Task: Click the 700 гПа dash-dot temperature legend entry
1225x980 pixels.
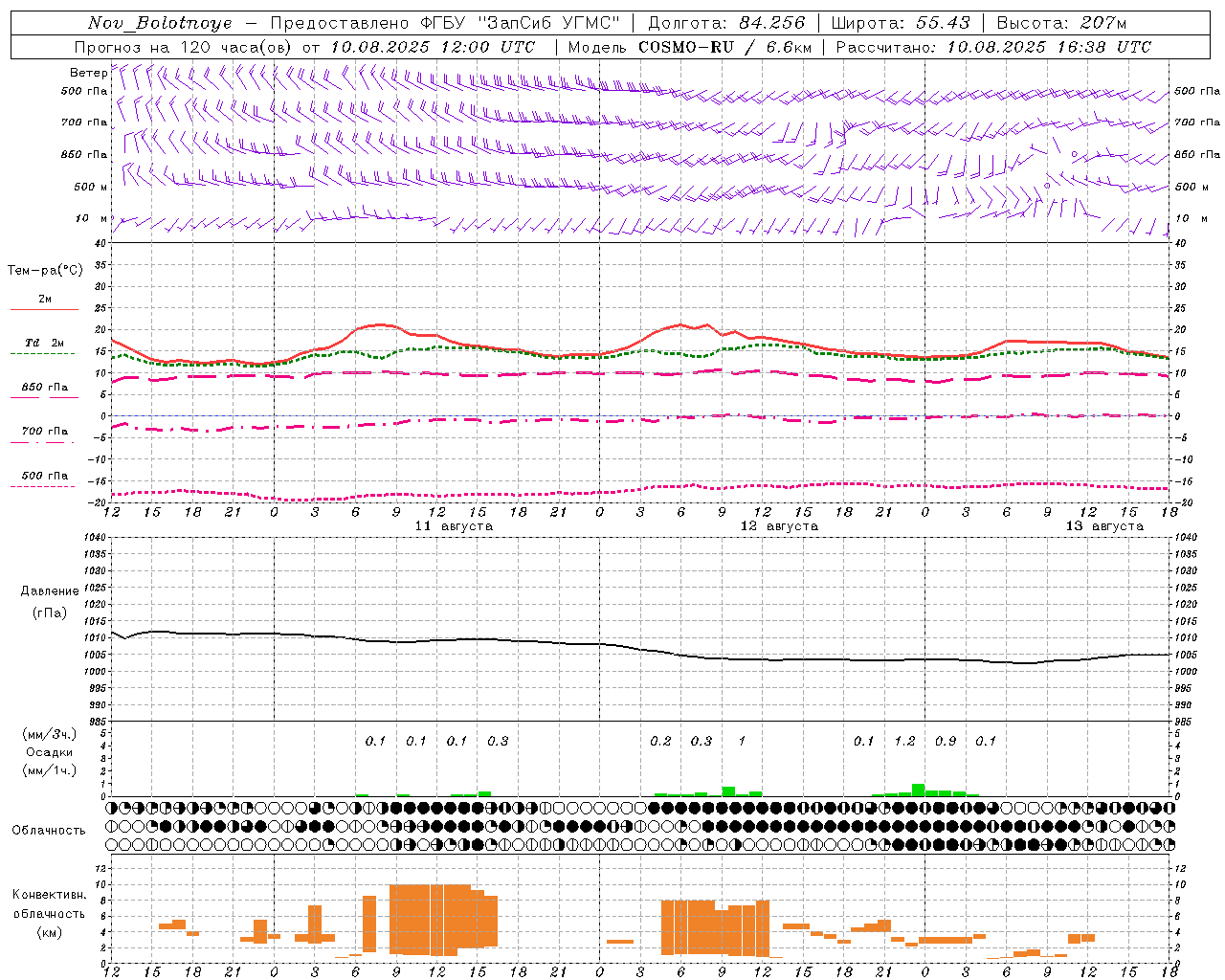Action: pos(44,435)
